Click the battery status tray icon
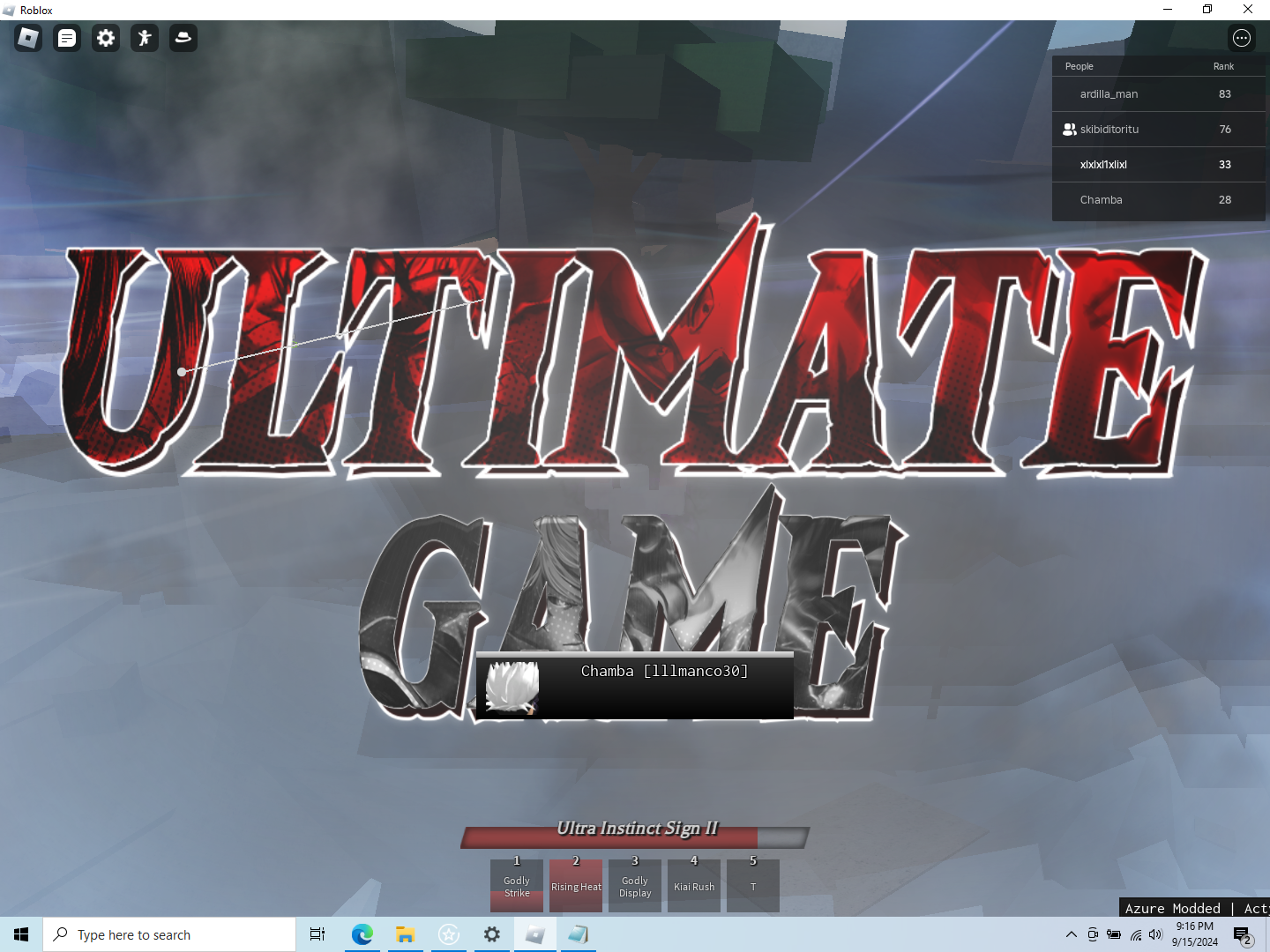The width and height of the screenshot is (1270, 952). [x=1114, y=934]
